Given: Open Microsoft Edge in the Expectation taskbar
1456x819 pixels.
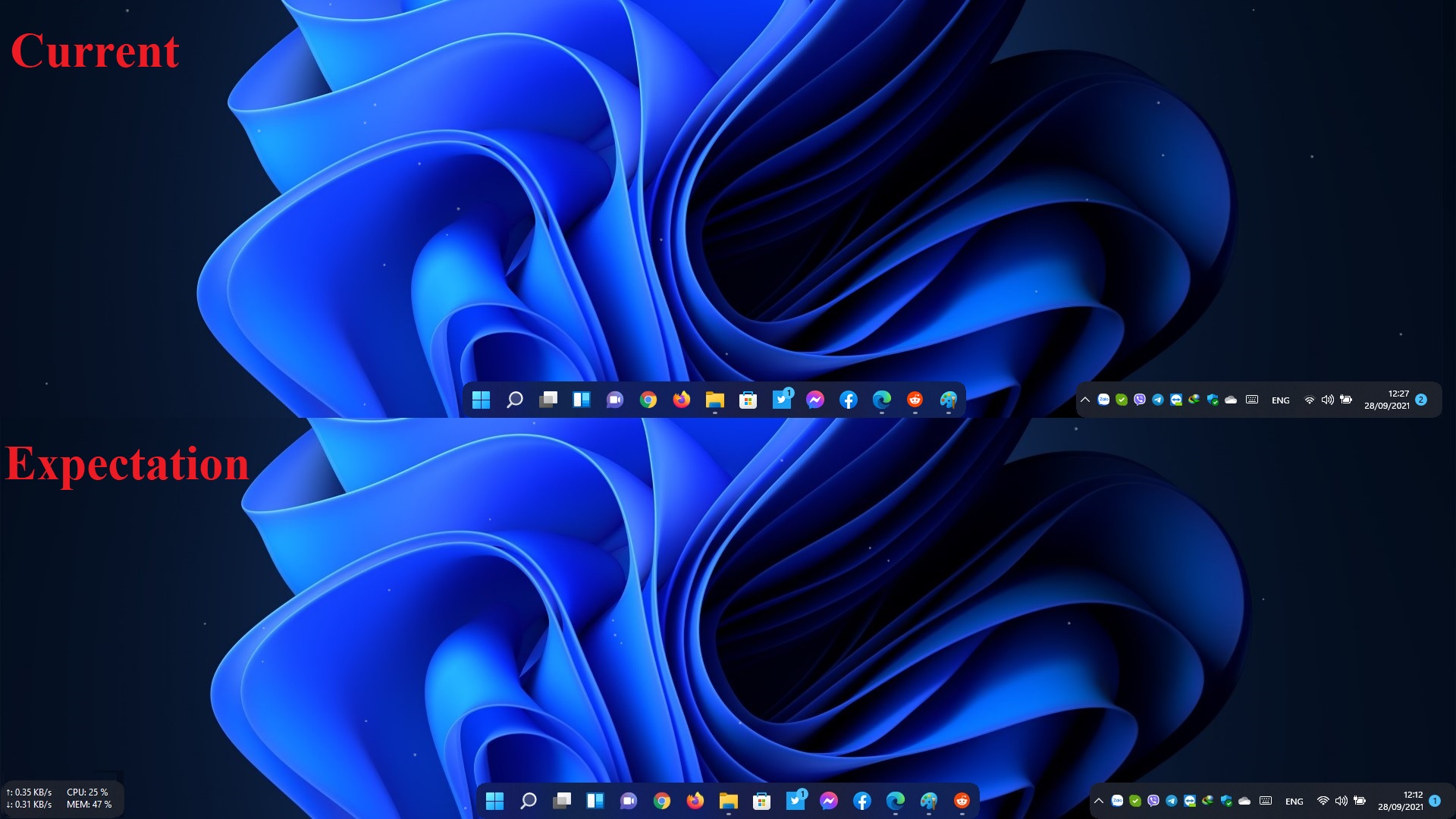Looking at the screenshot, I should point(896,801).
